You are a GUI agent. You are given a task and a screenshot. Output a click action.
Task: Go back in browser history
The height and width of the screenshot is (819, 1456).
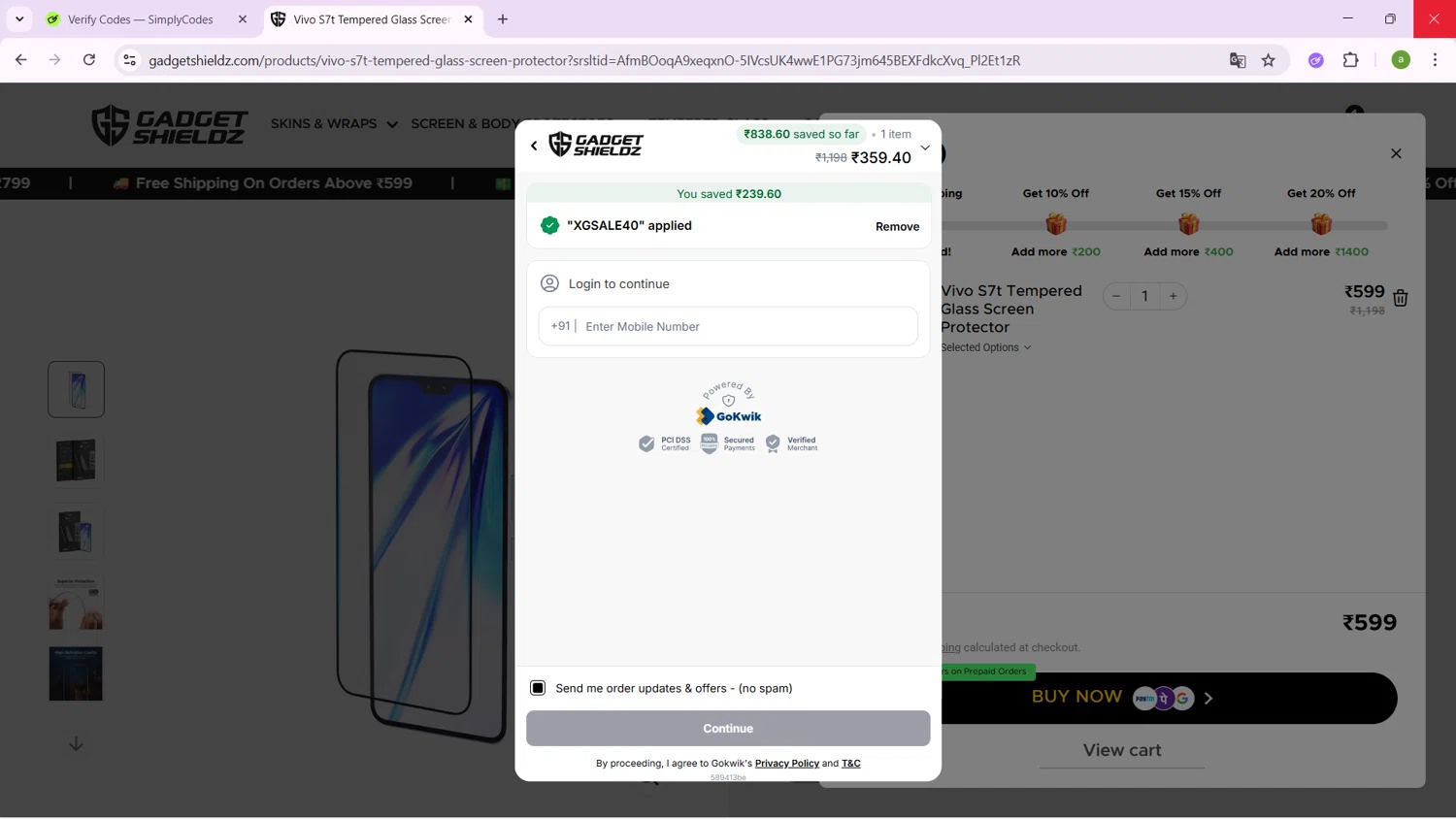[x=21, y=60]
